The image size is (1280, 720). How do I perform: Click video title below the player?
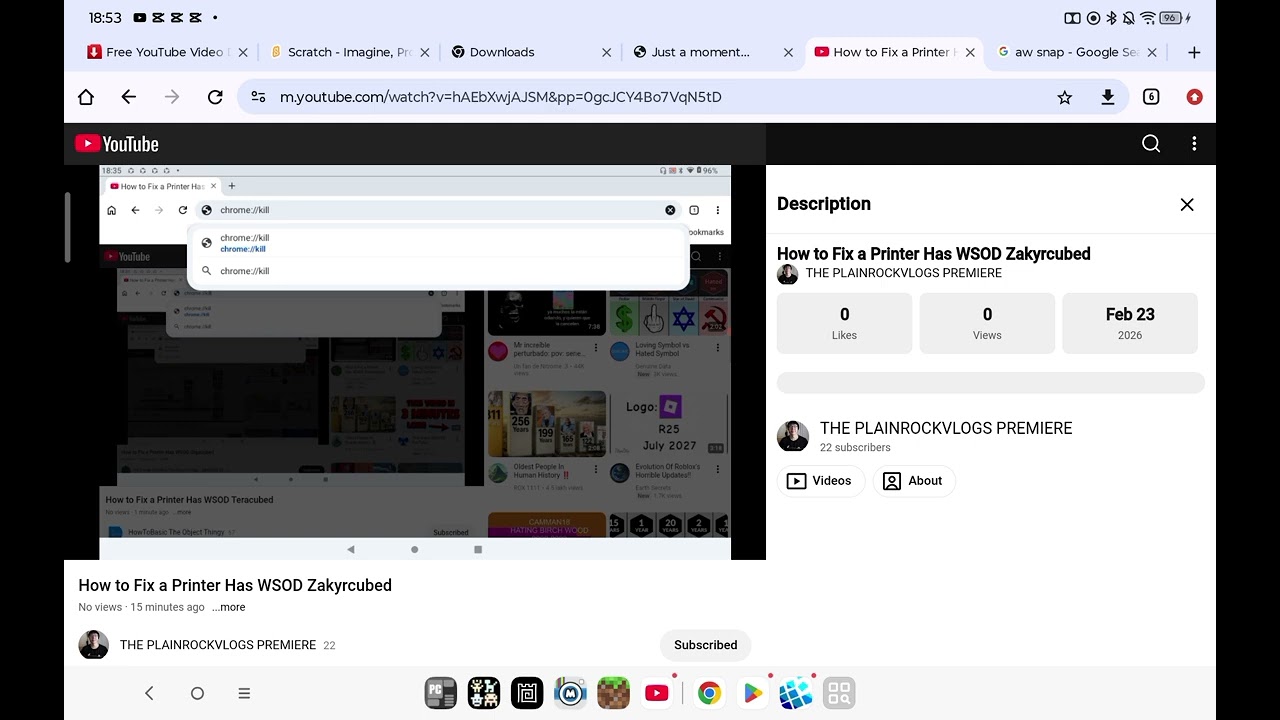235,585
